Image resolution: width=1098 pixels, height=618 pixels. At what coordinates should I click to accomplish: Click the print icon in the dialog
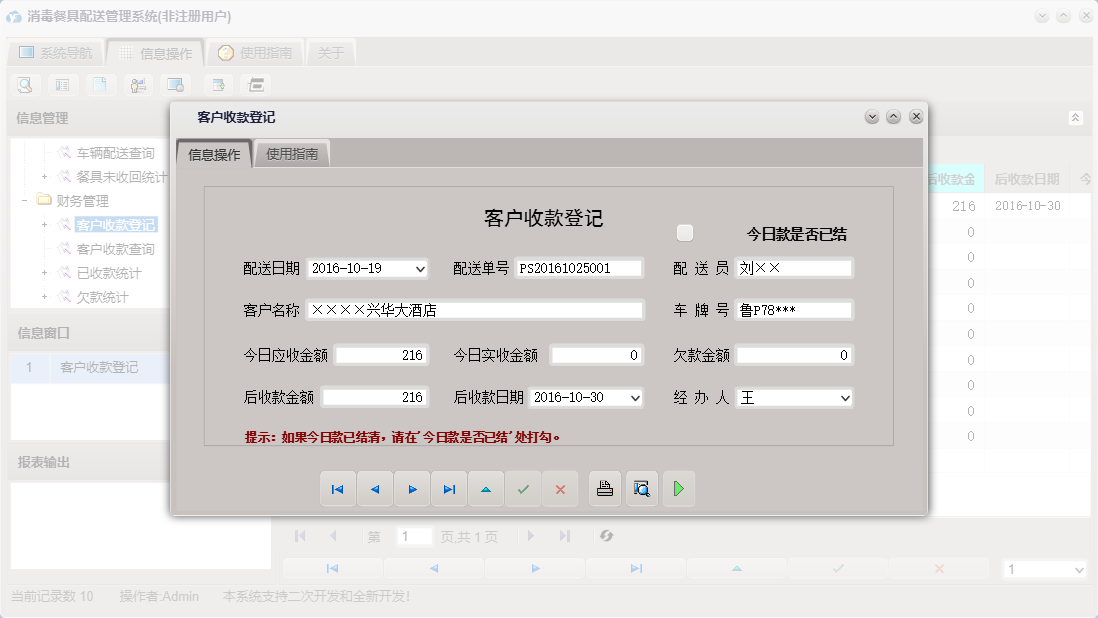[605, 489]
